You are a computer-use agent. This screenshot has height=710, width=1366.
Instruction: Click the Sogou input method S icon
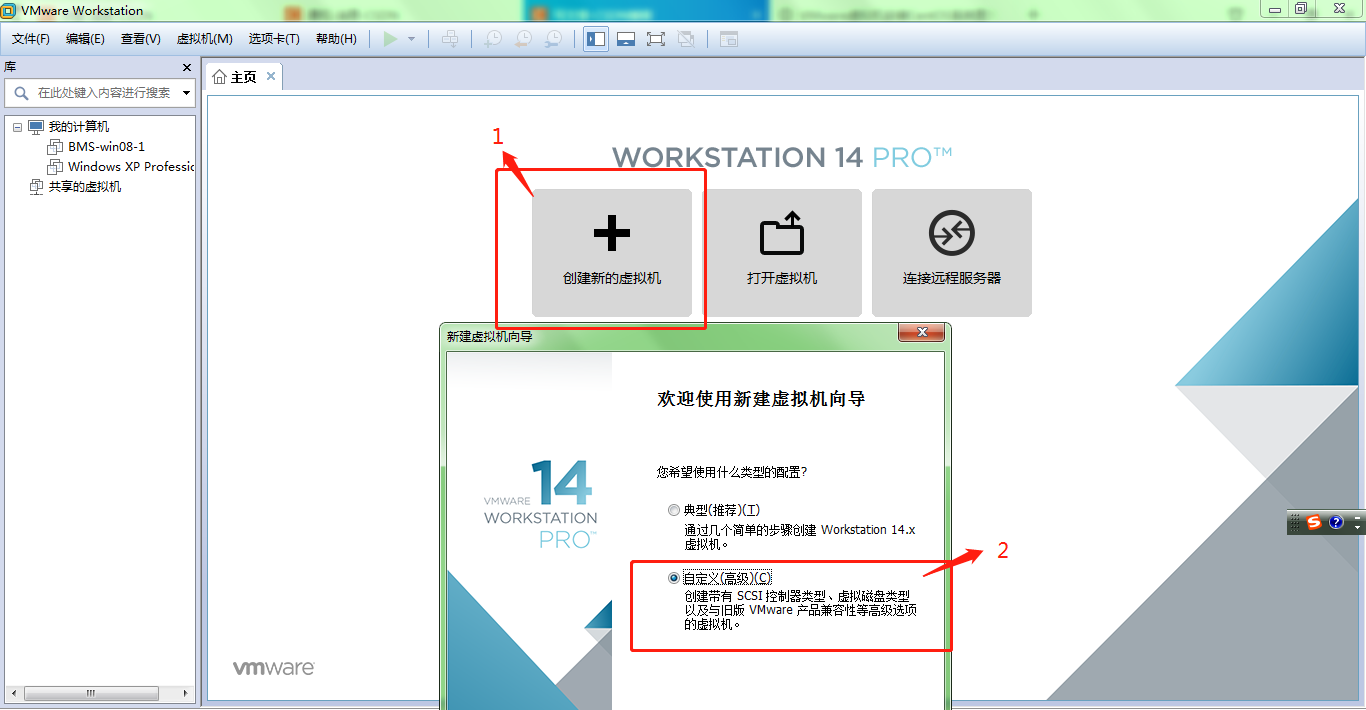[x=1314, y=522]
